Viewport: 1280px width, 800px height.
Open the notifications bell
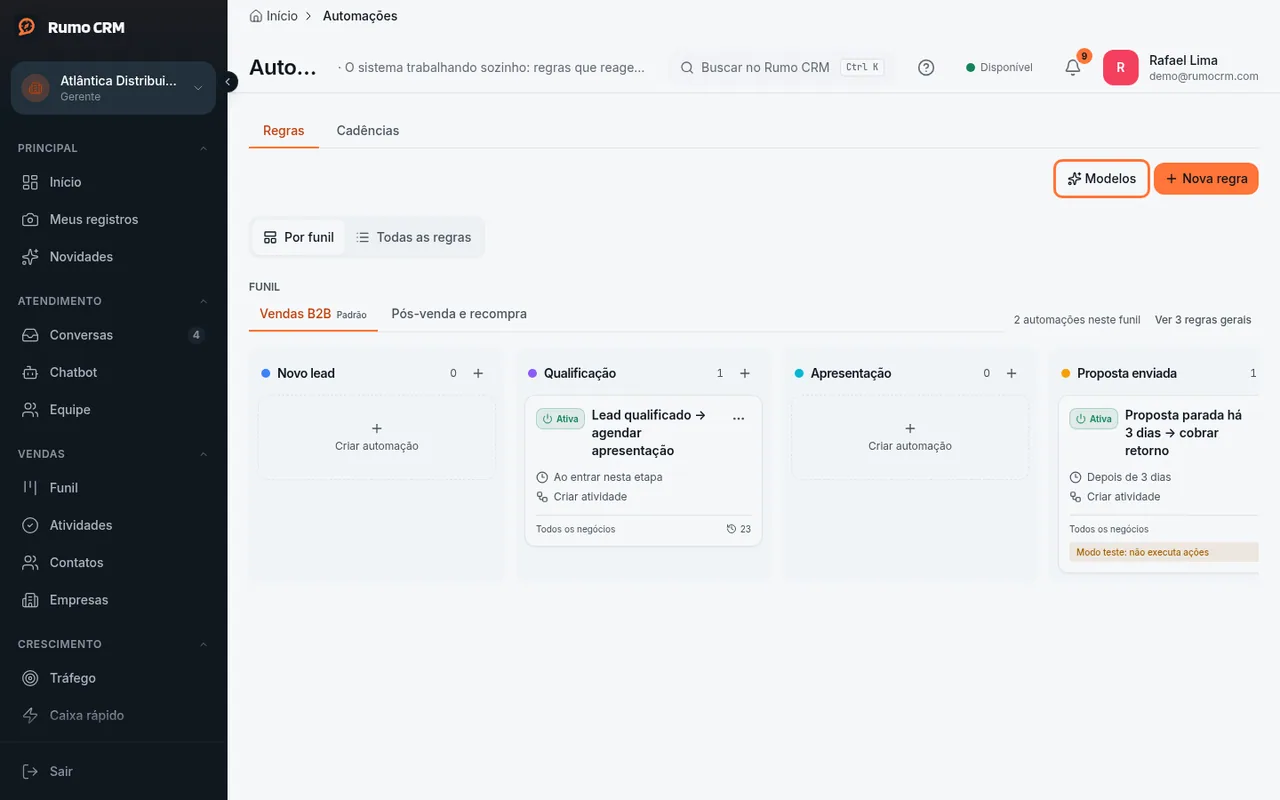click(x=1072, y=67)
